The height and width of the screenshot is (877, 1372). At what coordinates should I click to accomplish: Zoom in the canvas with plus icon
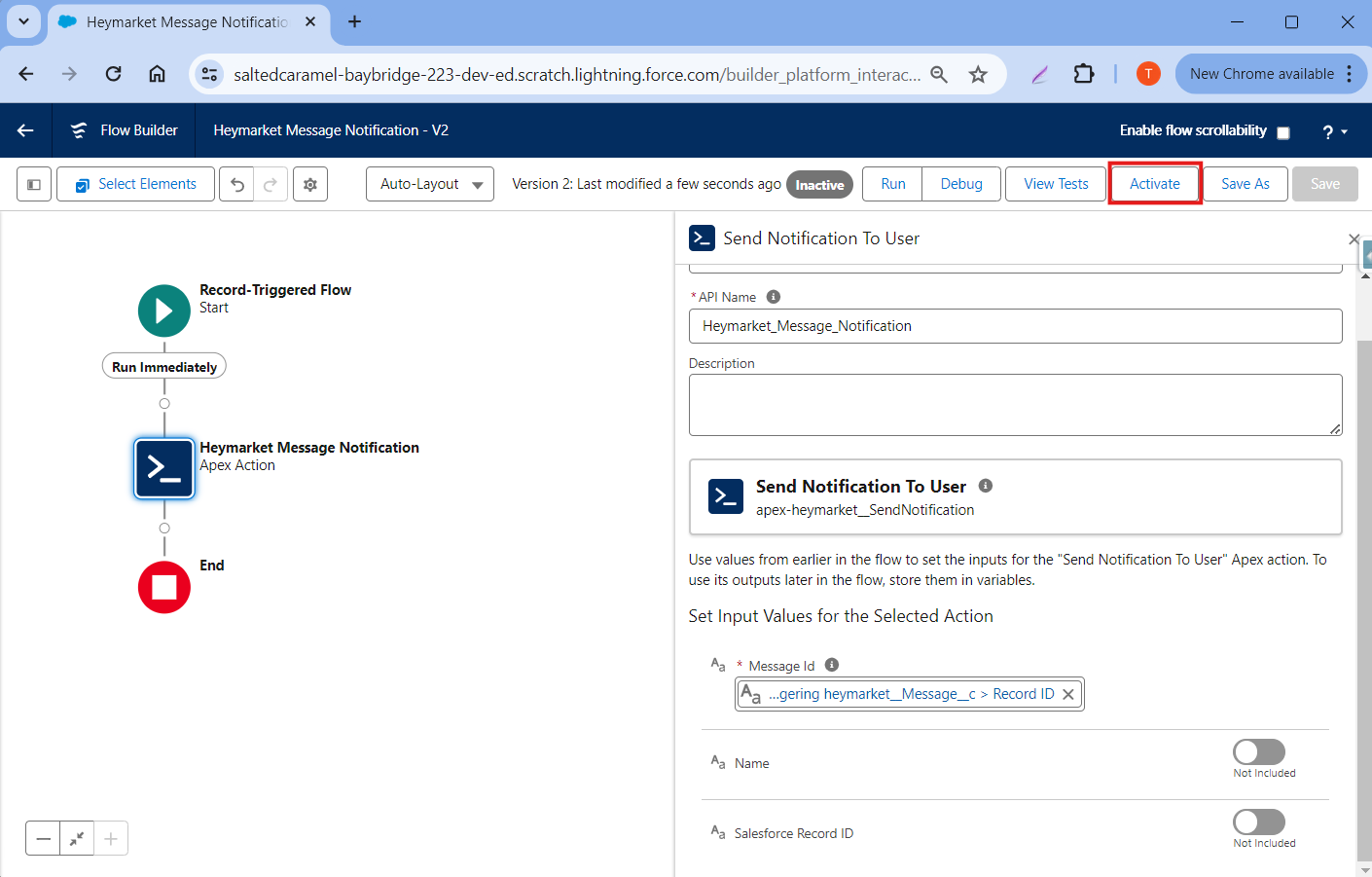[111, 838]
